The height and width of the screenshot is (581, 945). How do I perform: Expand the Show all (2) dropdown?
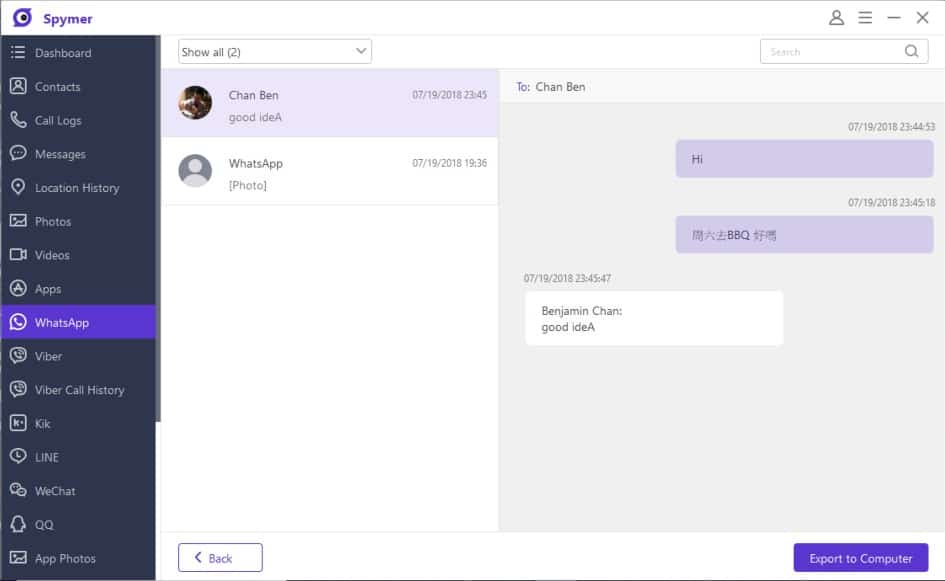click(x=275, y=52)
